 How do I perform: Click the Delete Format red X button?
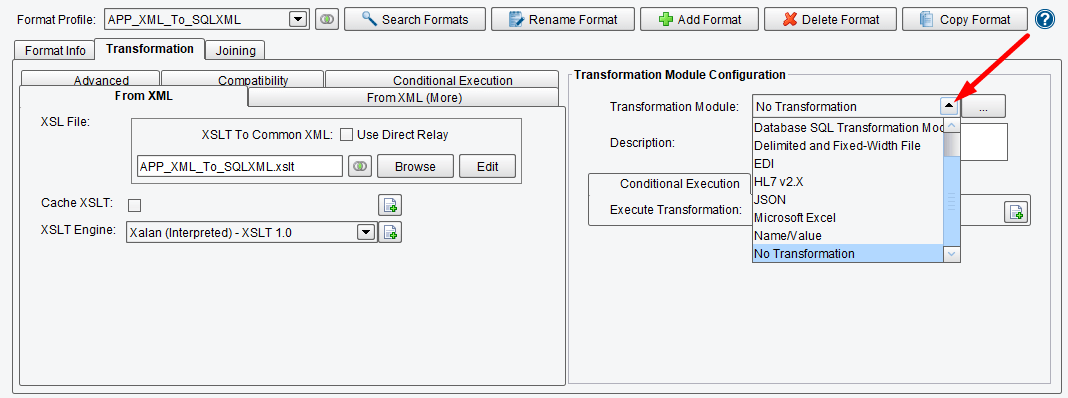click(830, 20)
